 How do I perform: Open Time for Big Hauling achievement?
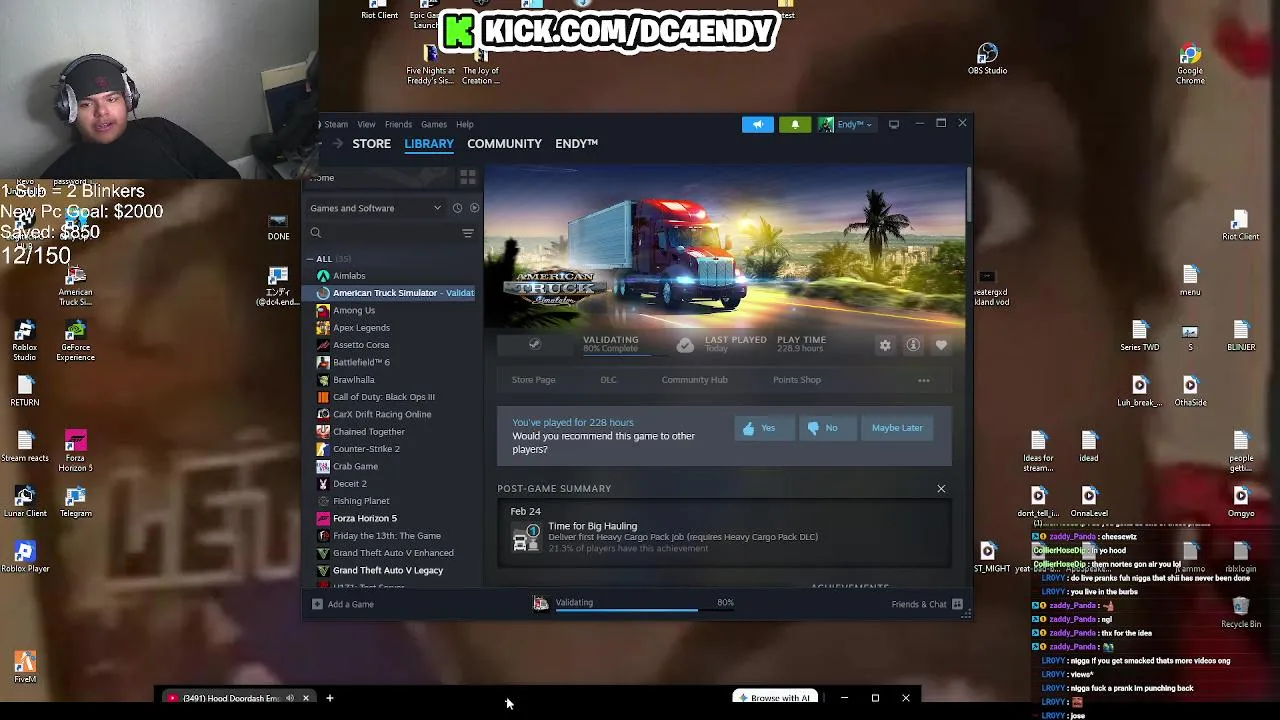tap(724, 537)
